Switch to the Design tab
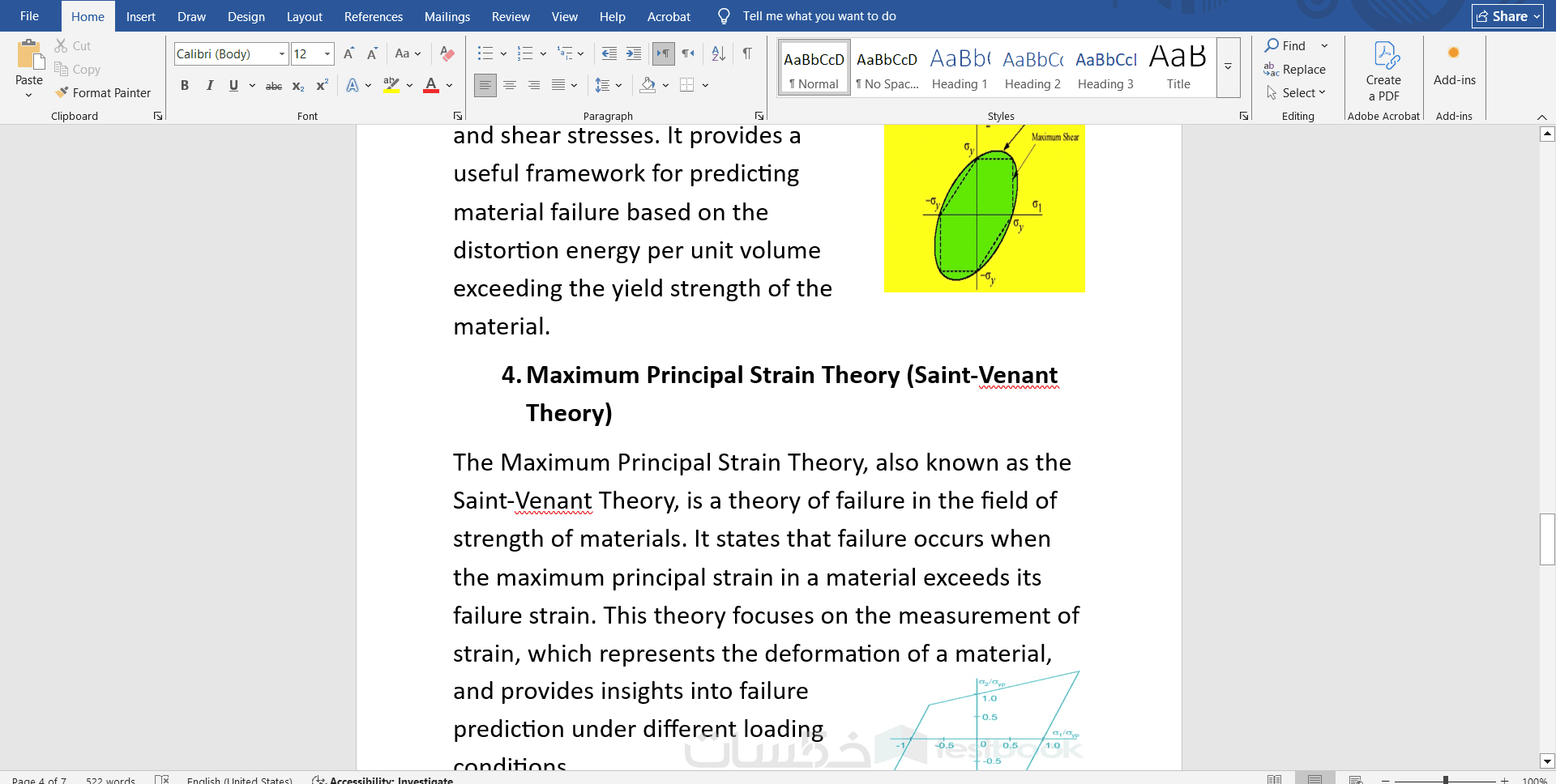The image size is (1556, 784). pos(246,16)
